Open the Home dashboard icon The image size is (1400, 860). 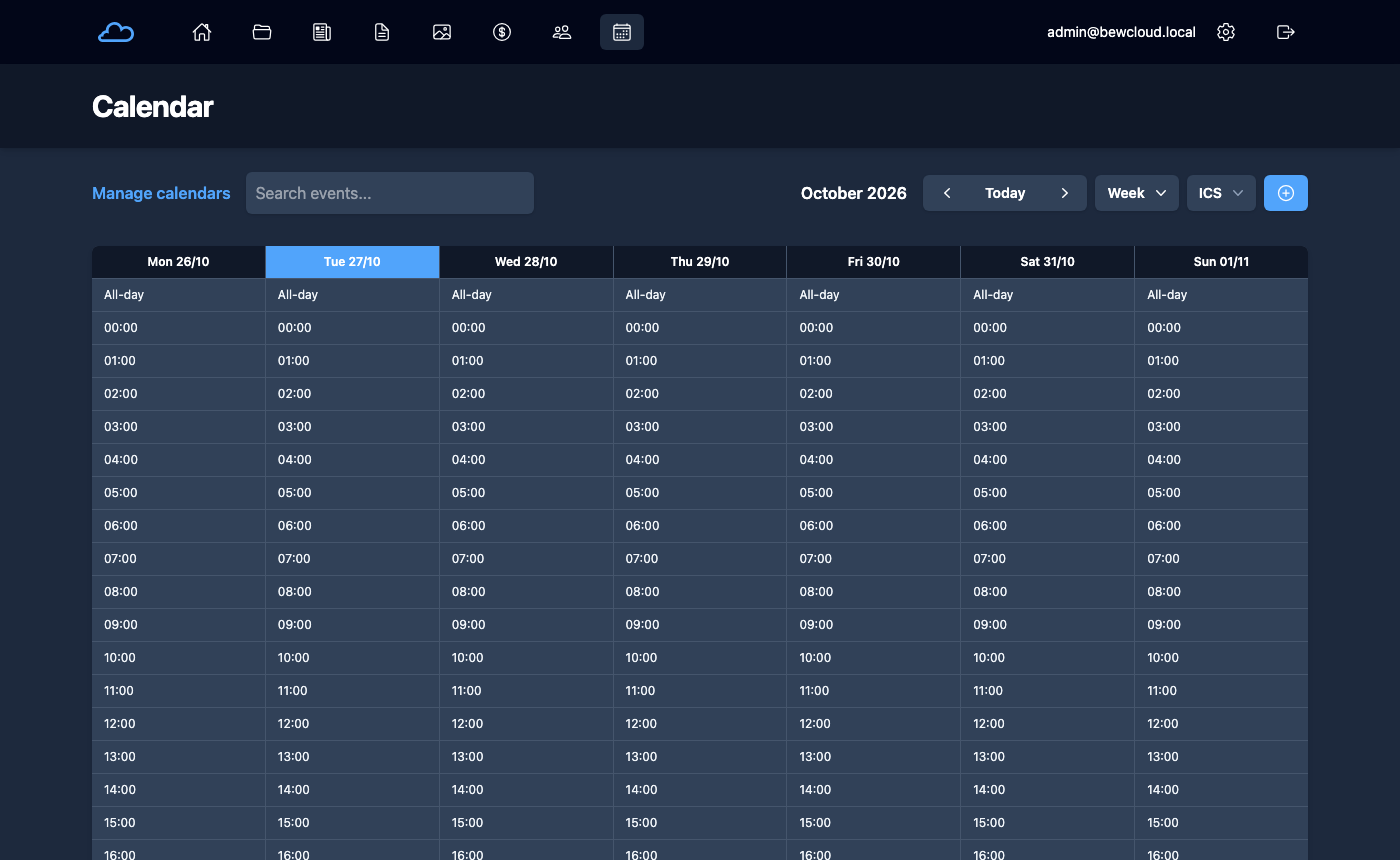[x=202, y=32]
